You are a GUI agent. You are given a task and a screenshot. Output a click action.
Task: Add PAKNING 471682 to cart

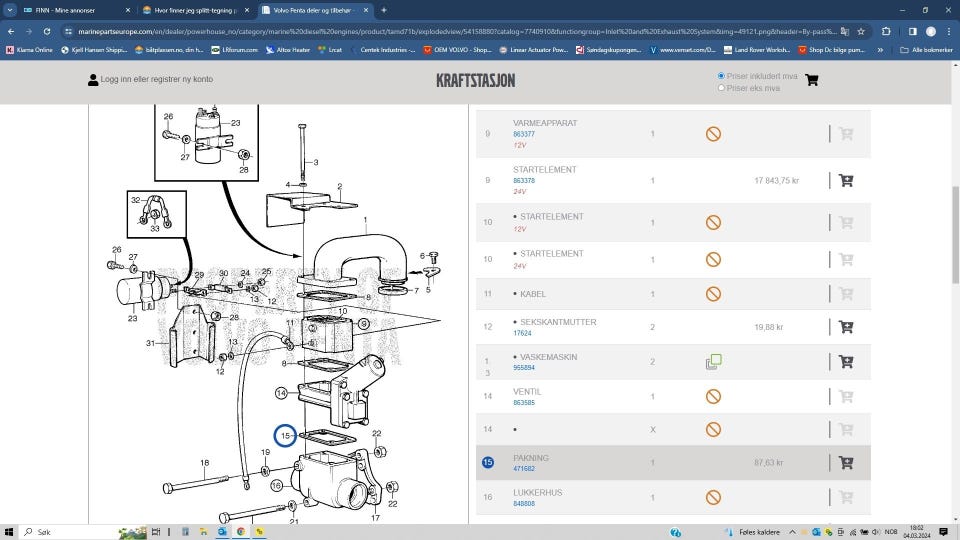pos(845,463)
